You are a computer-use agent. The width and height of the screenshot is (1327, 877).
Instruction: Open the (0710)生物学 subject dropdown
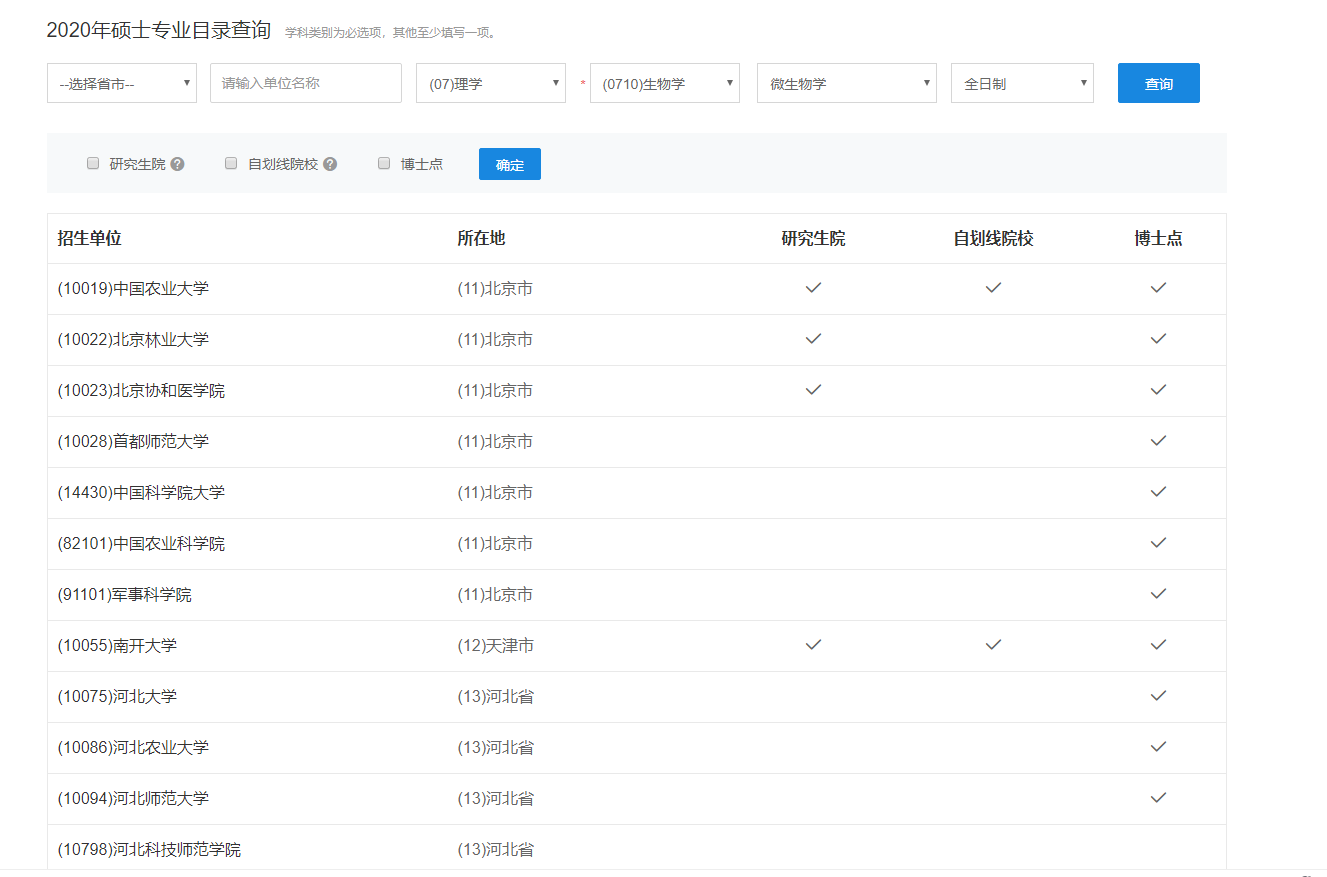pyautogui.click(x=665, y=83)
